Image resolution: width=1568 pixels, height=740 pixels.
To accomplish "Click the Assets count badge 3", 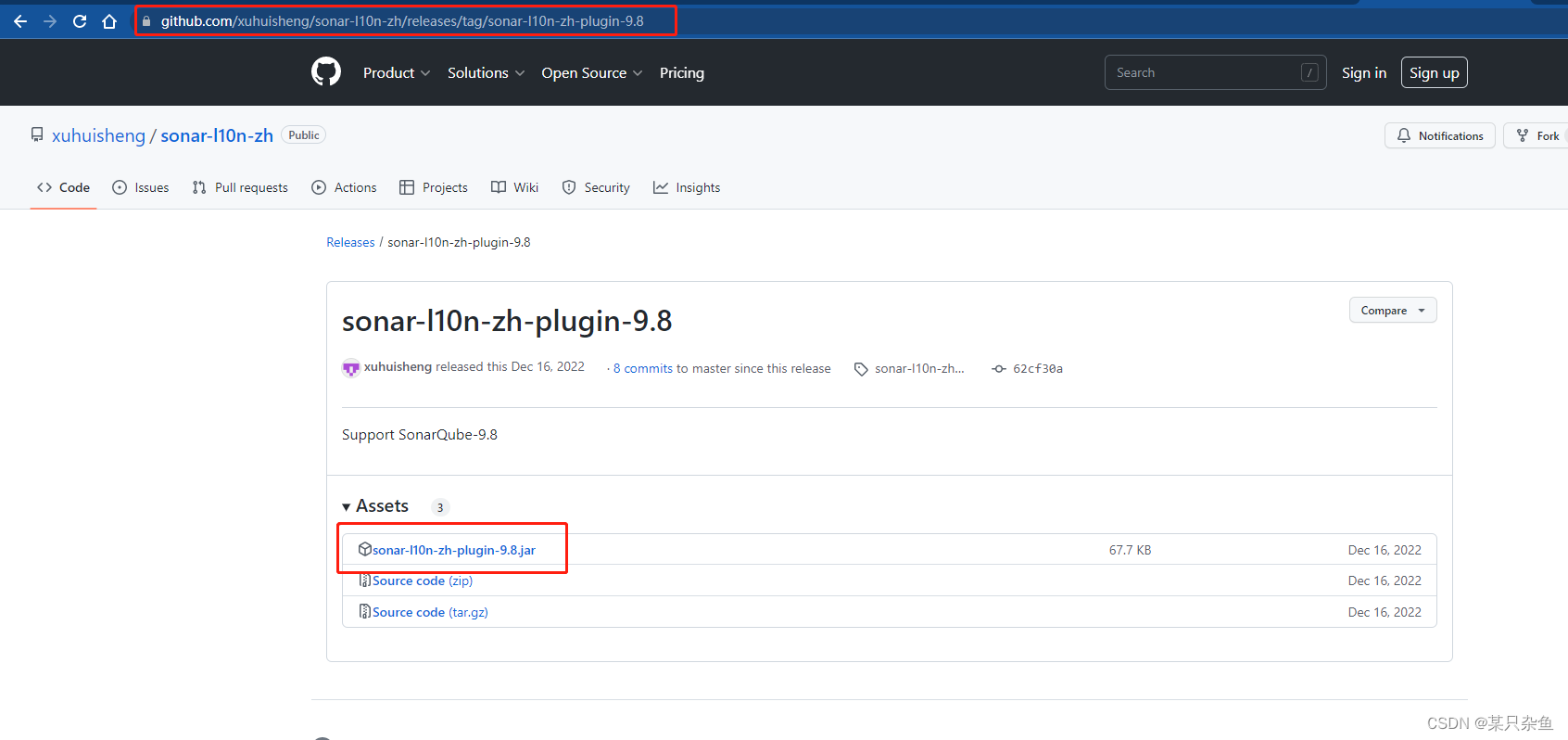I will click(440, 507).
